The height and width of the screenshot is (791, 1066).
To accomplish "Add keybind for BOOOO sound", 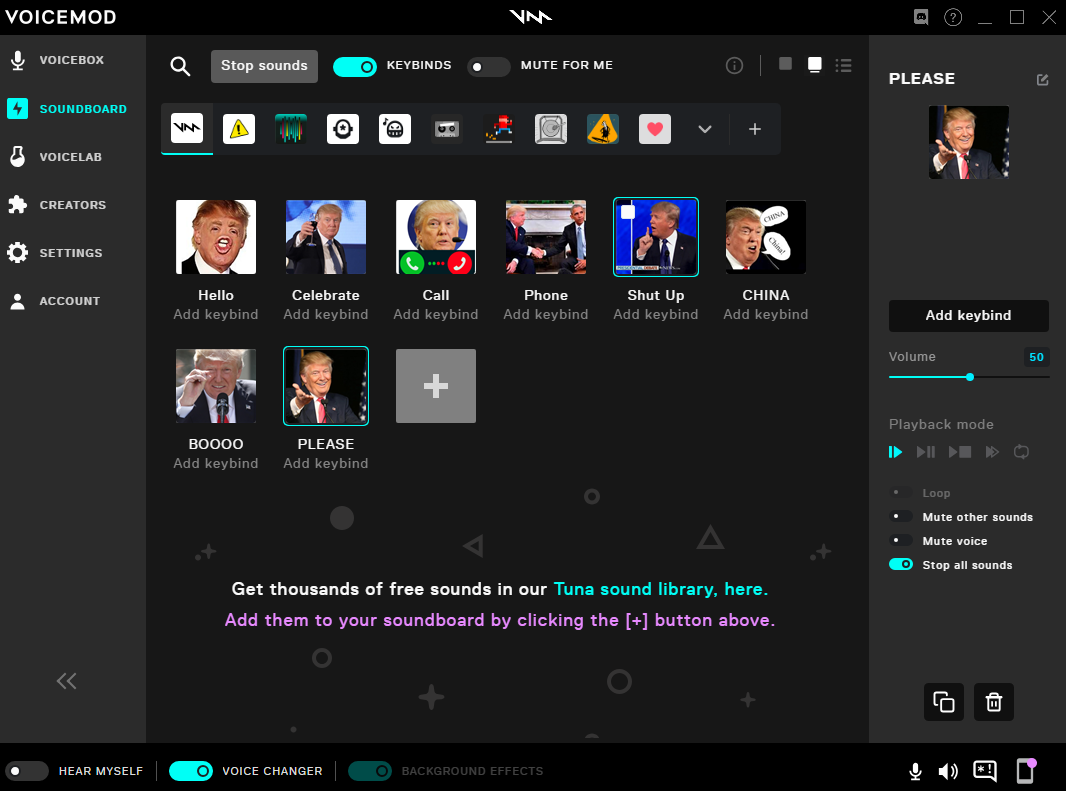I will (x=216, y=463).
